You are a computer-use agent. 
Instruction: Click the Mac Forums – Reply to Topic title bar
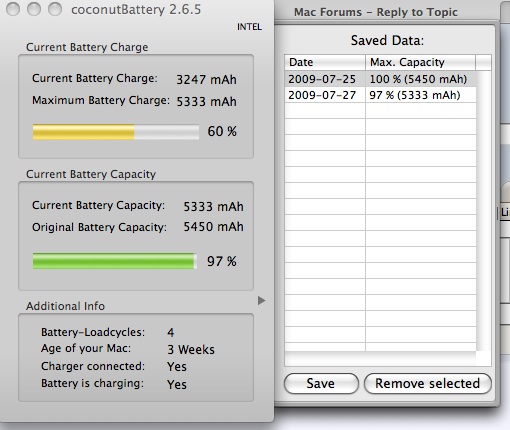[376, 12]
